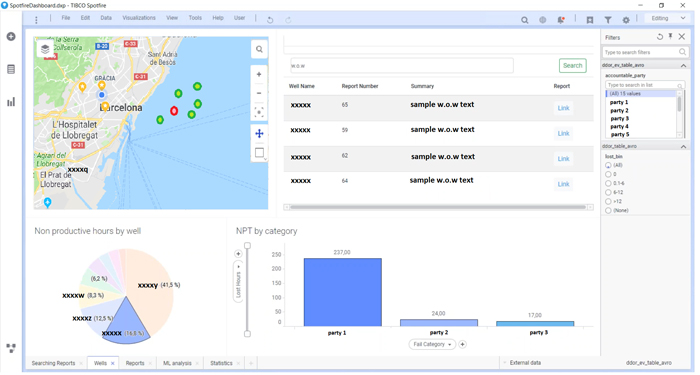
Task: Add axis with plus above Lost Hours
Action: [x=238, y=254]
